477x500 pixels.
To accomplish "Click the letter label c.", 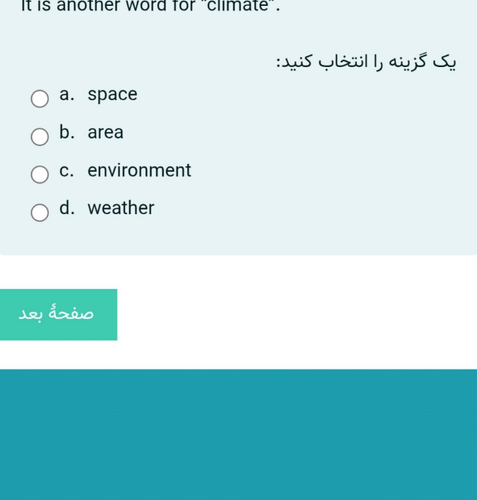I will pos(66,170).
